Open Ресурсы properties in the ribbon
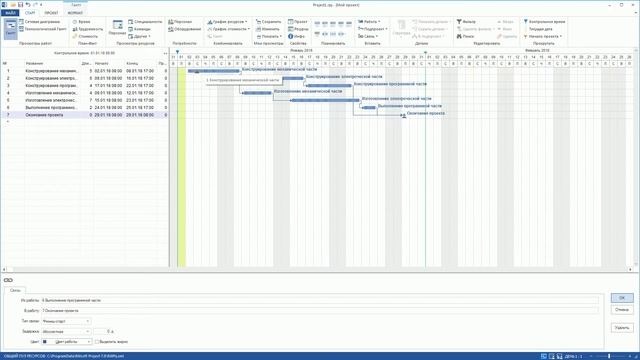The width and height of the screenshot is (640, 360). (x=298, y=29)
